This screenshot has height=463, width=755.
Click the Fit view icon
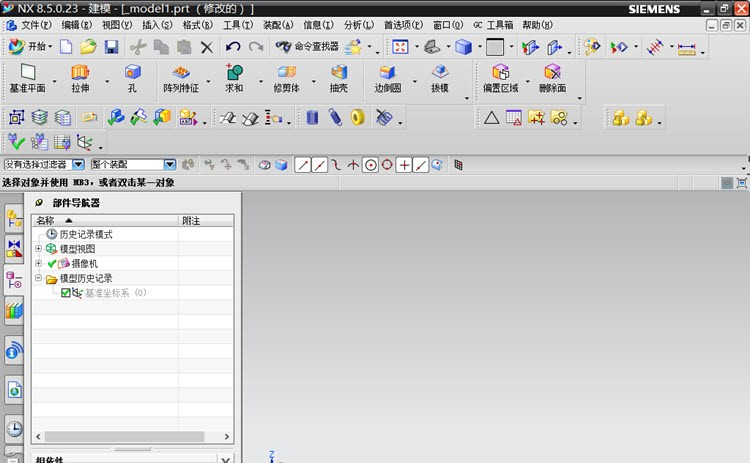pos(400,47)
